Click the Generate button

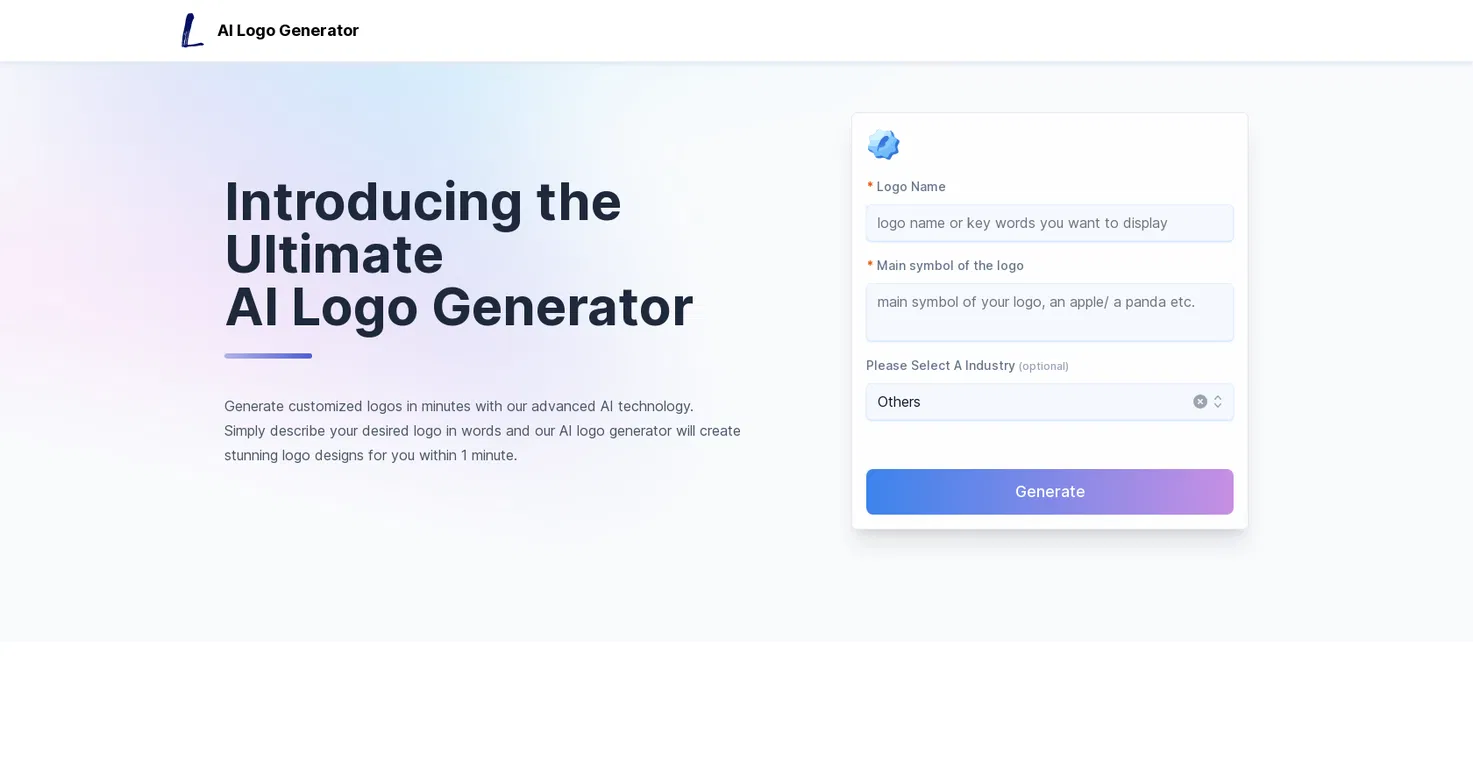pos(1049,492)
